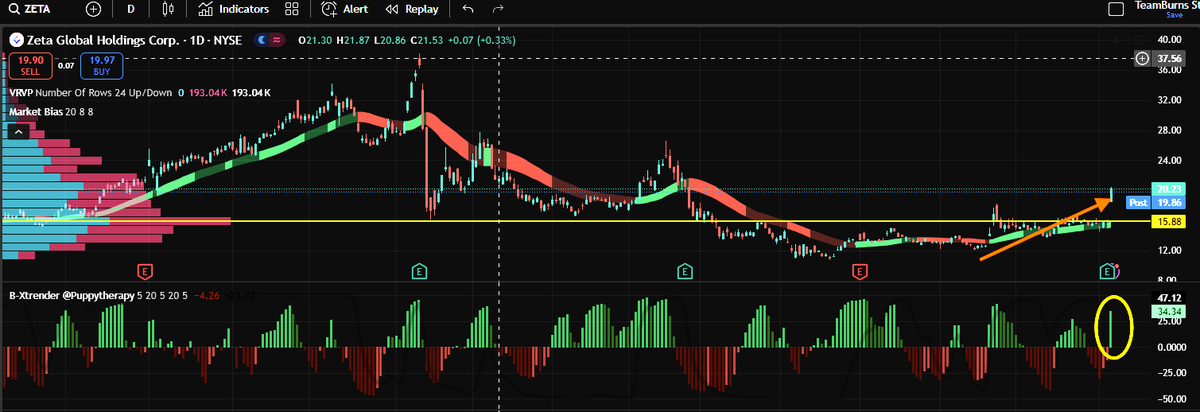Collapse the indicator legend with the up chevron
This screenshot has width=1200, height=412.
coord(17,130)
